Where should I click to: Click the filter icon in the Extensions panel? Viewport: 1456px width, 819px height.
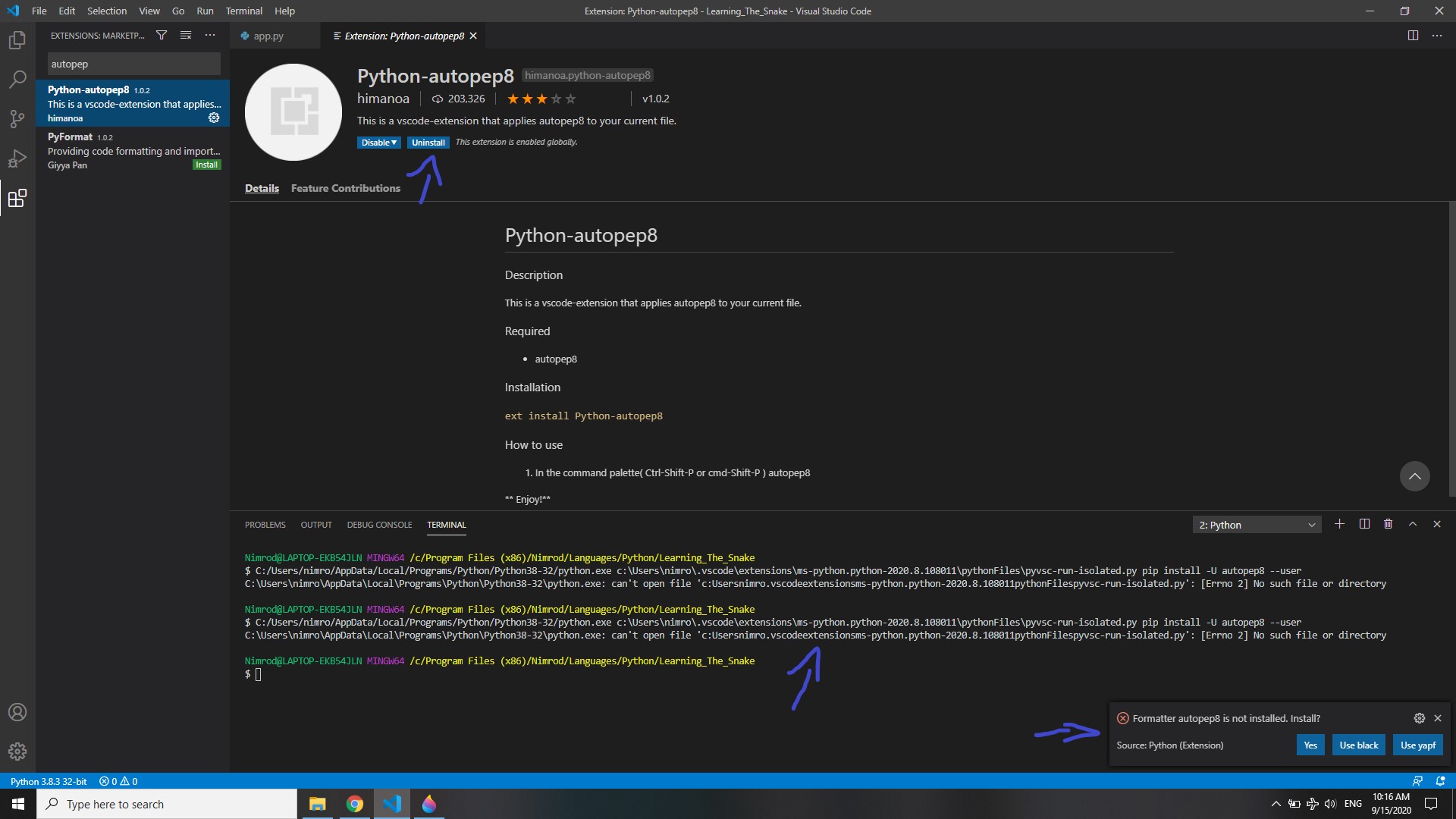click(161, 35)
